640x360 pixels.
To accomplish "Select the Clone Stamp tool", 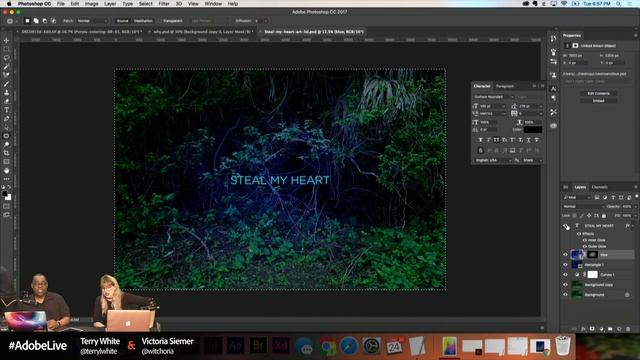I will tap(6, 93).
